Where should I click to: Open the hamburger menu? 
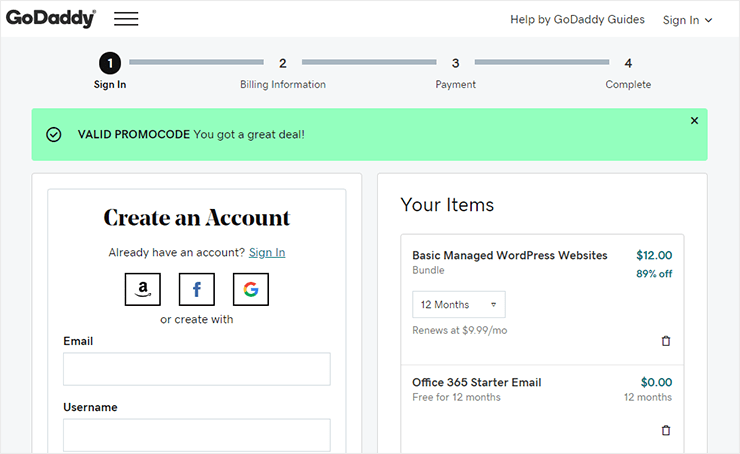[126, 18]
